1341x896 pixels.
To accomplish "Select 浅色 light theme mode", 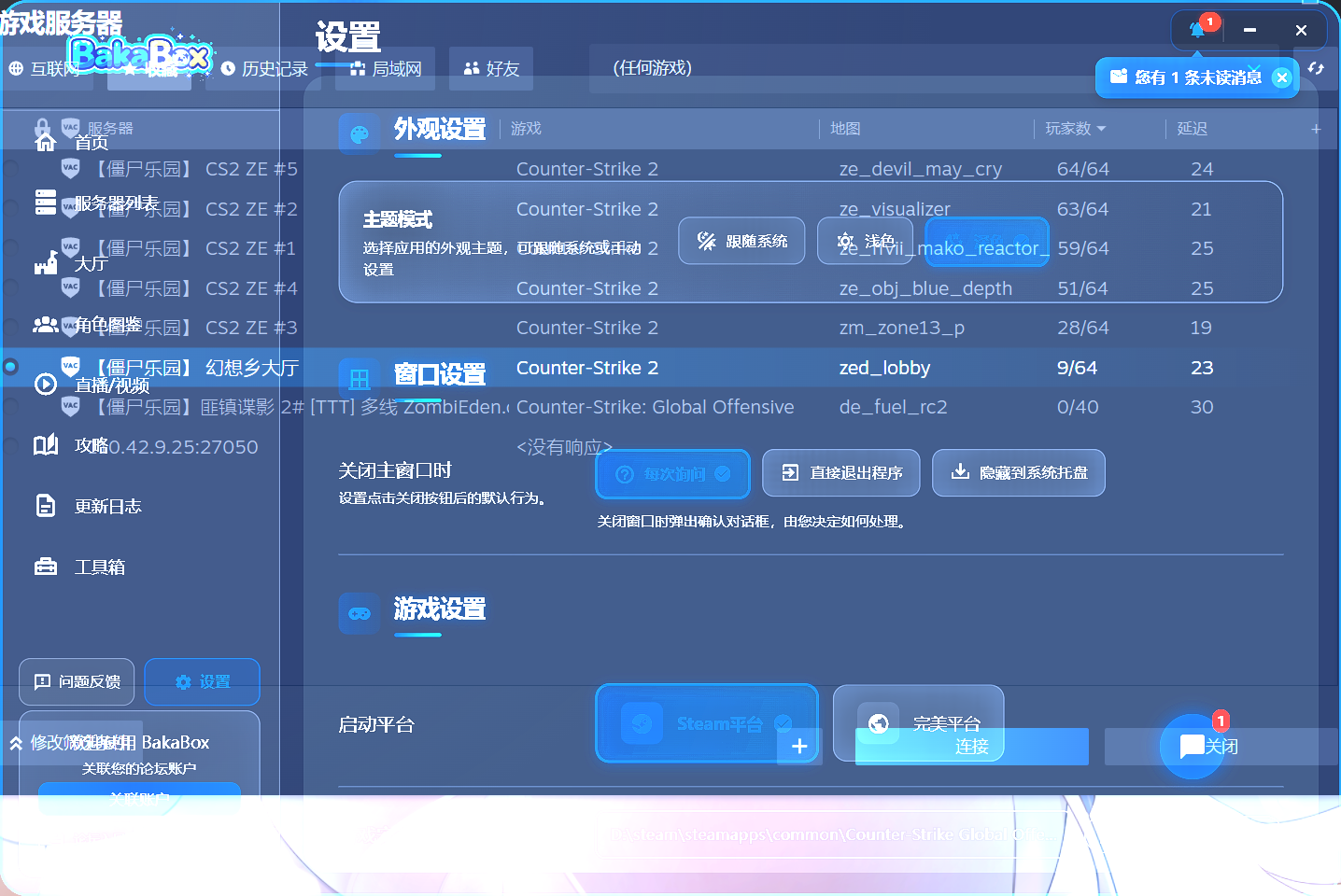I will pyautogui.click(x=865, y=241).
